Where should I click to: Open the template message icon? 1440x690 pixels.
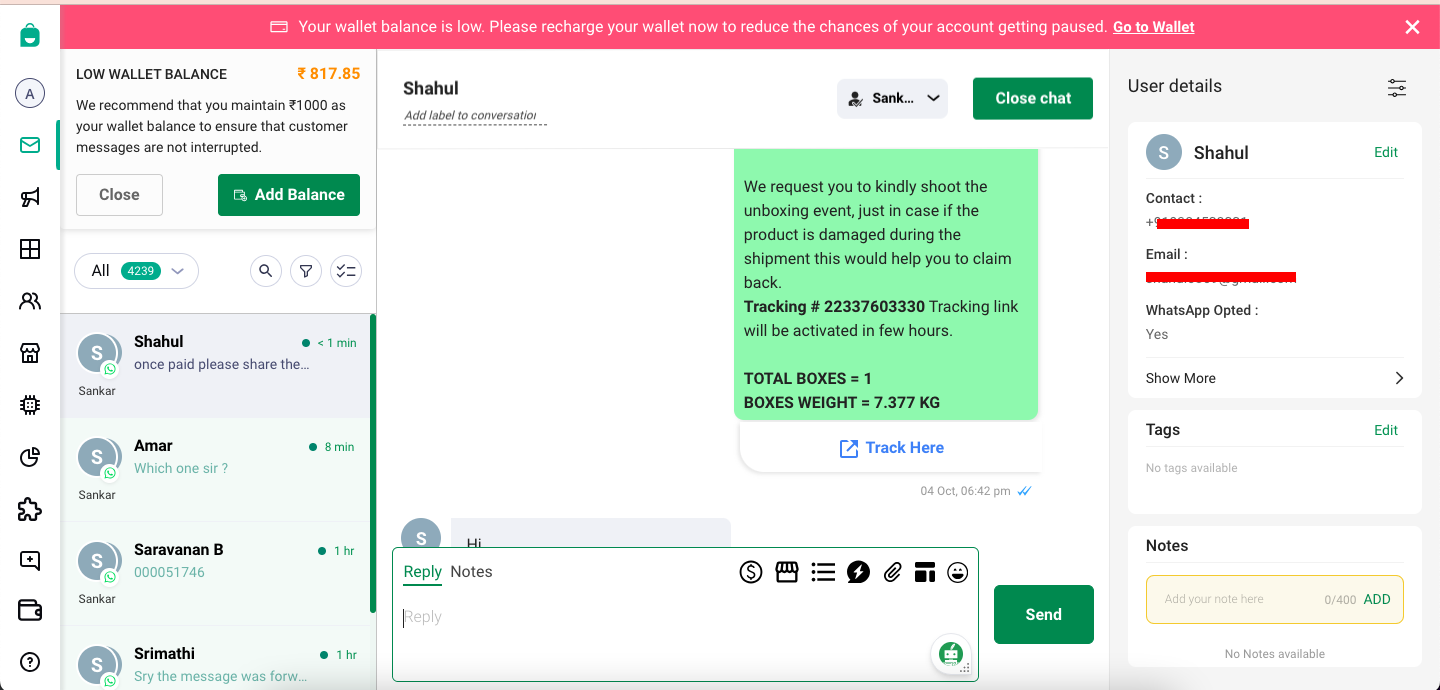click(x=925, y=571)
